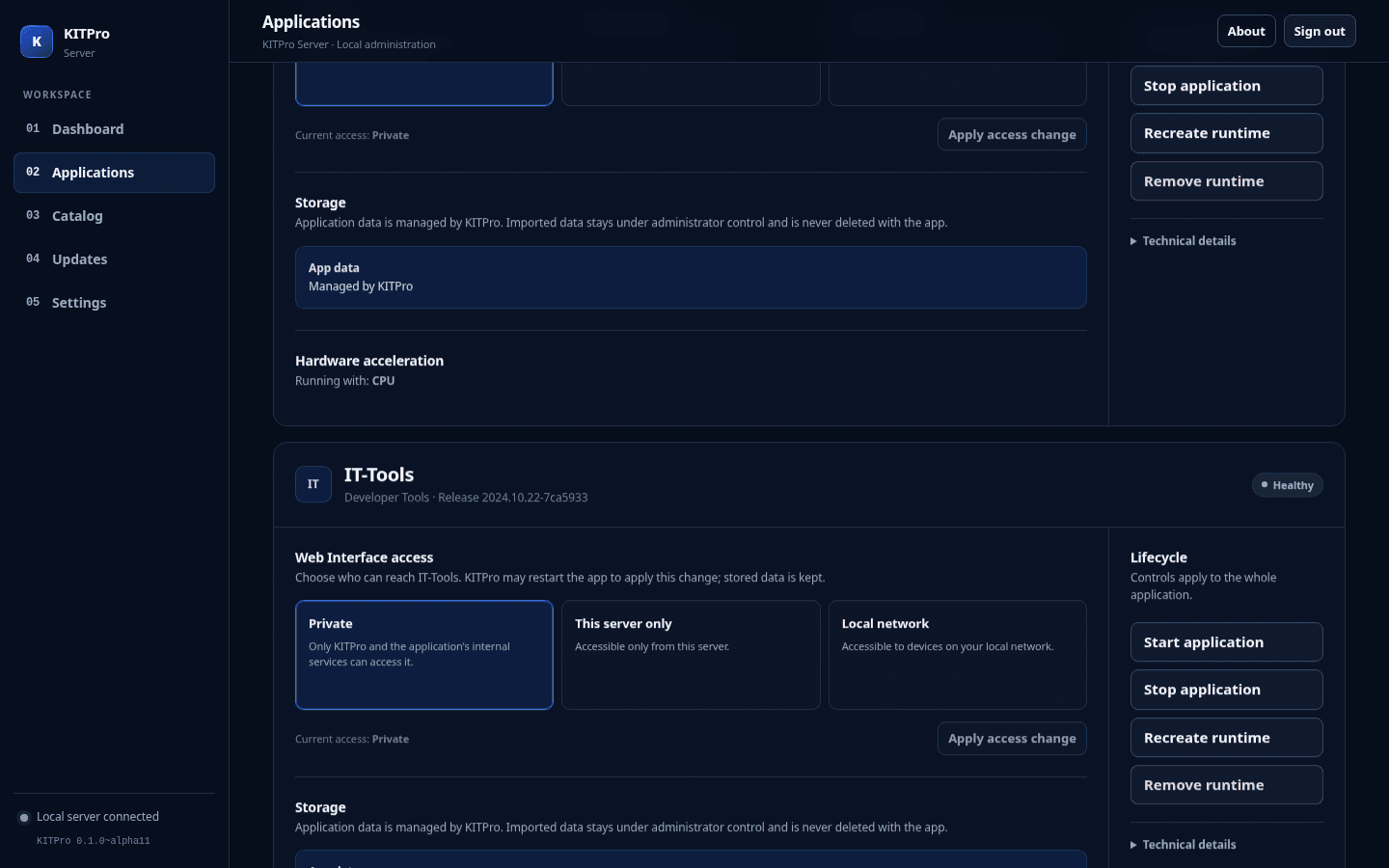The height and width of the screenshot is (868, 1389).
Task: Click the 'Running with: CPU' text
Action: coord(345,381)
